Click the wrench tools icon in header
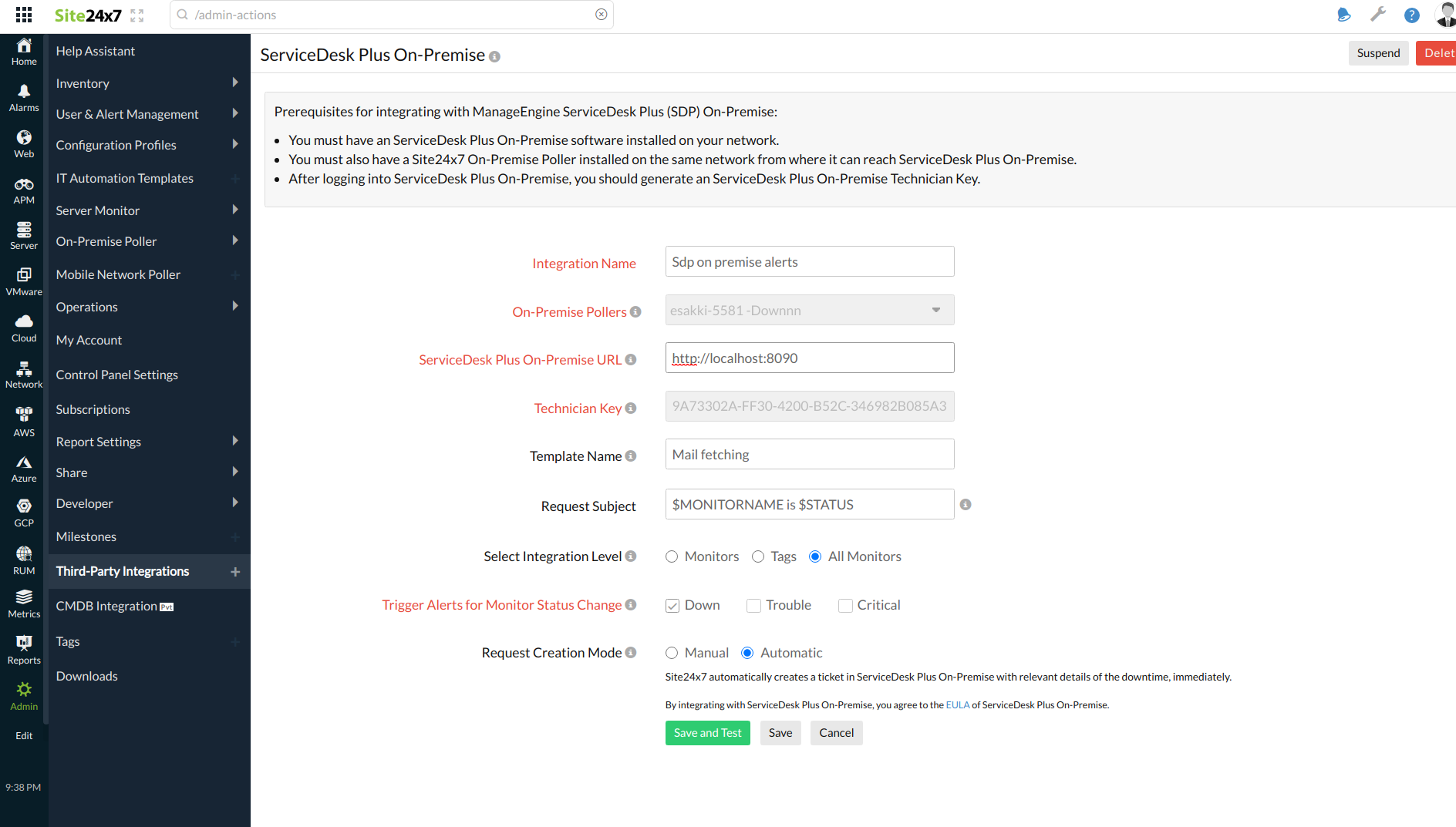This screenshot has width=1456, height=827. 1378,15
